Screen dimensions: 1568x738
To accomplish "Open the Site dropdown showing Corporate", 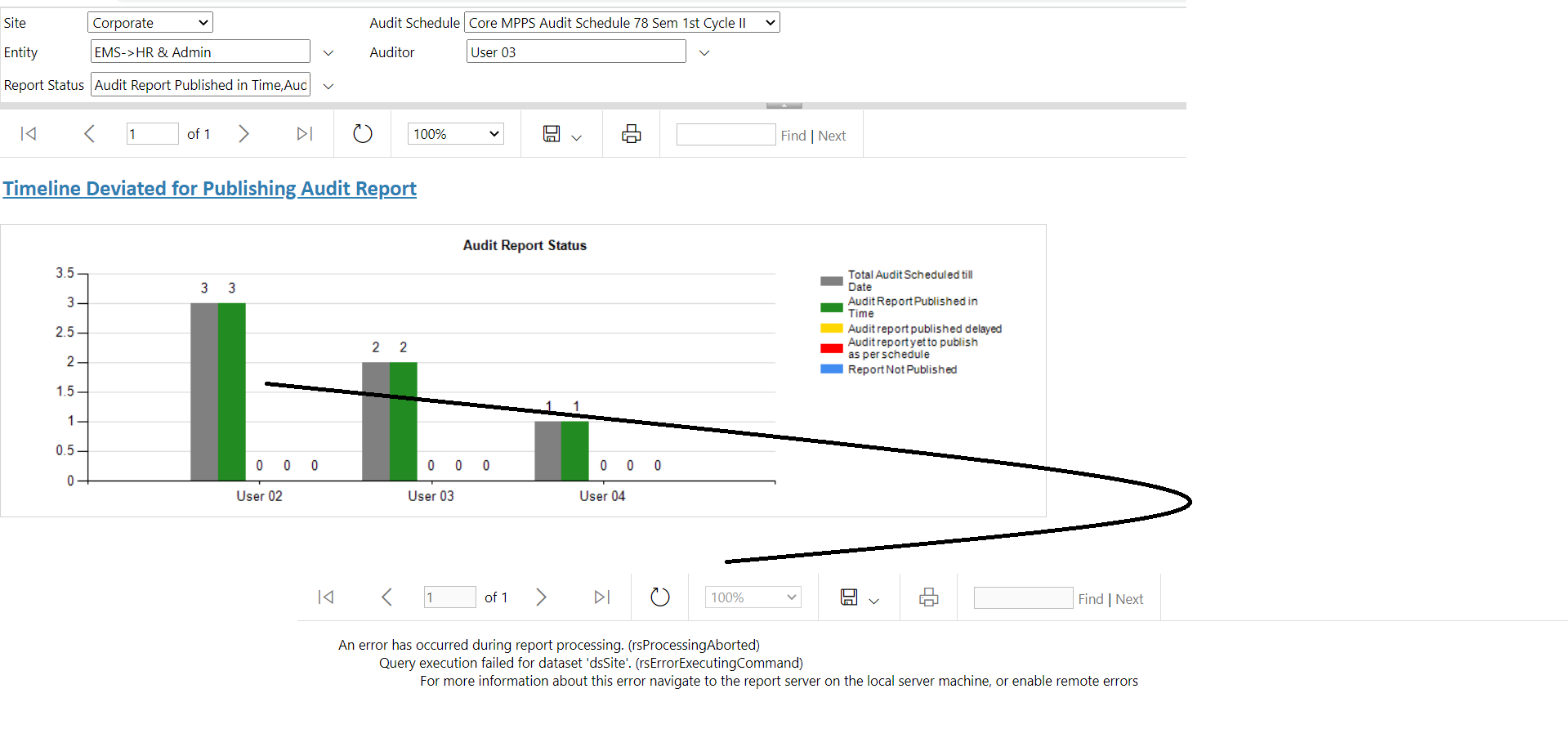I will 150,23.
